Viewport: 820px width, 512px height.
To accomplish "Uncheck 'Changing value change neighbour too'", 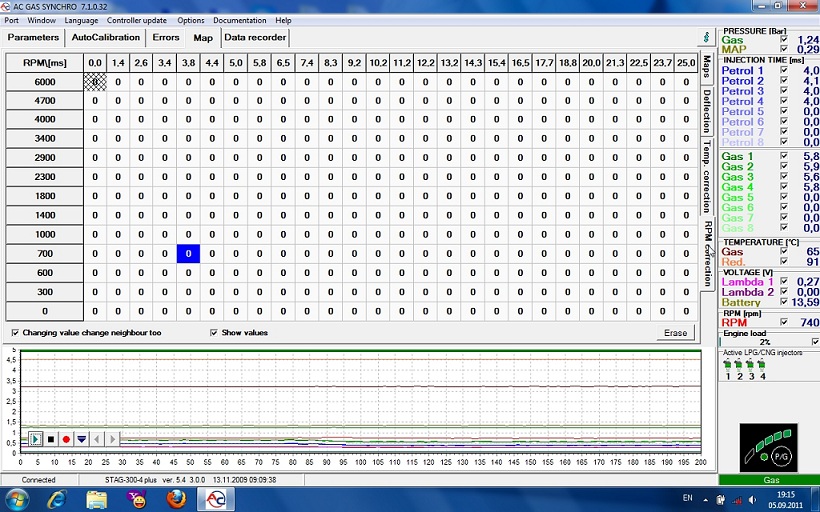I will coord(14,333).
